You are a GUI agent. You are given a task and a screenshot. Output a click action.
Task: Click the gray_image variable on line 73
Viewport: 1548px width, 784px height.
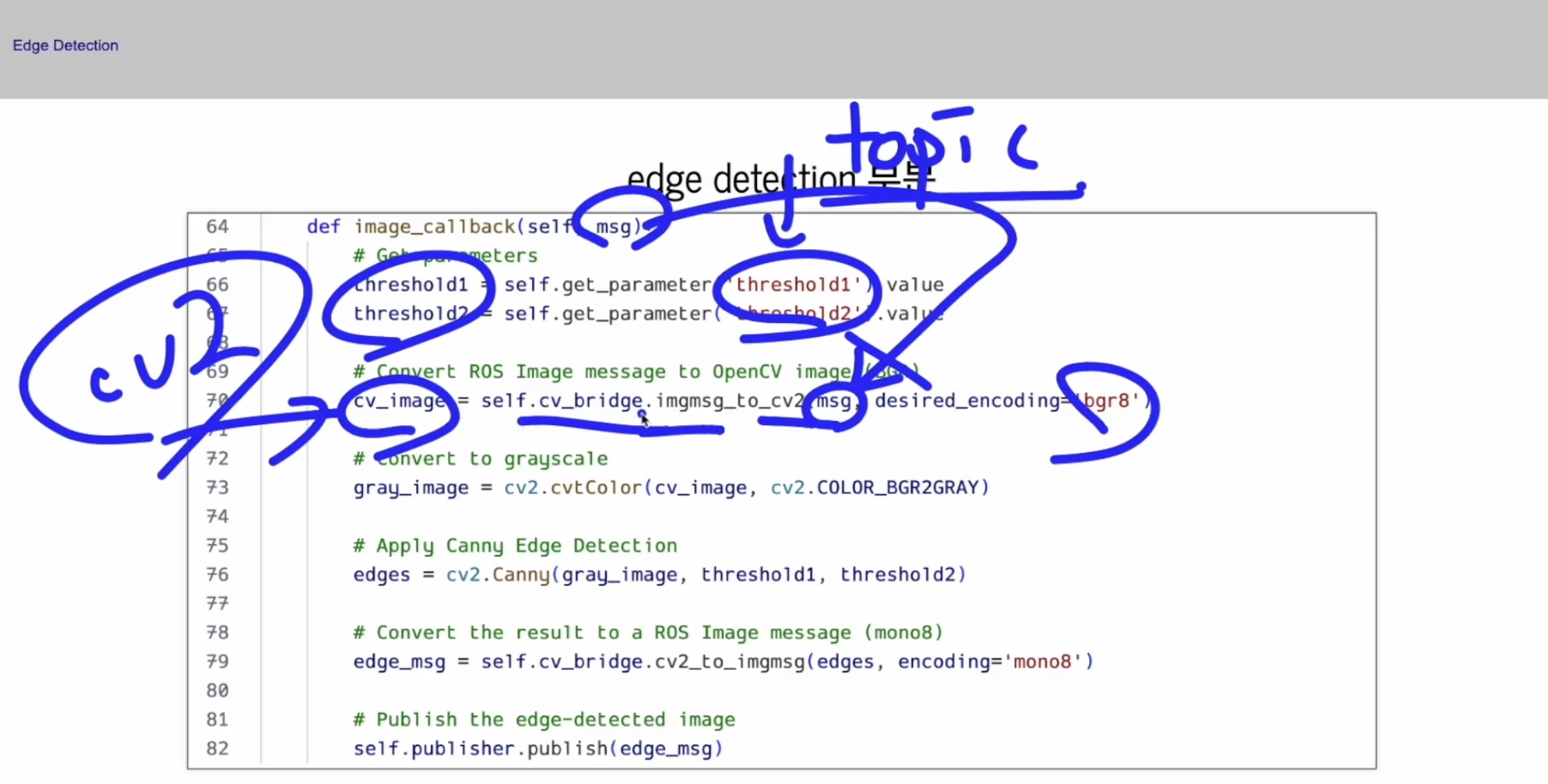pos(411,488)
